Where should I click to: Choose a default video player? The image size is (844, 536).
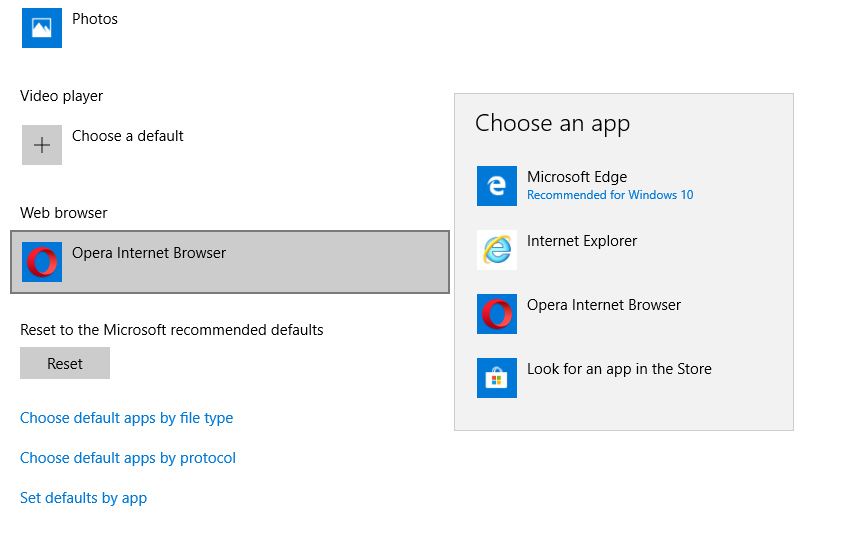[x=128, y=136]
